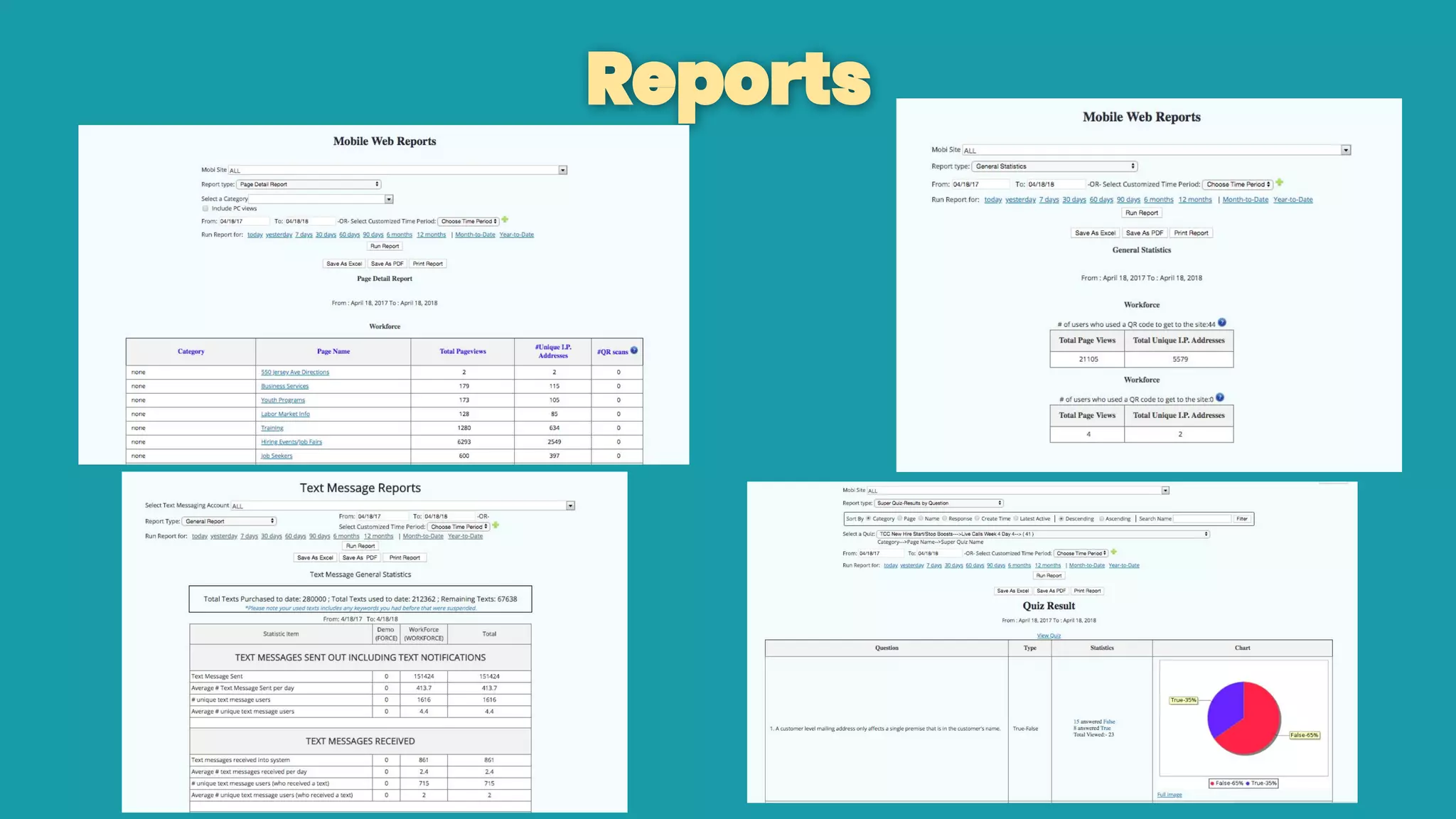The height and width of the screenshot is (819, 1456).
Task: Open Report Type dropdown showing General Report
Action: pyautogui.click(x=229, y=521)
